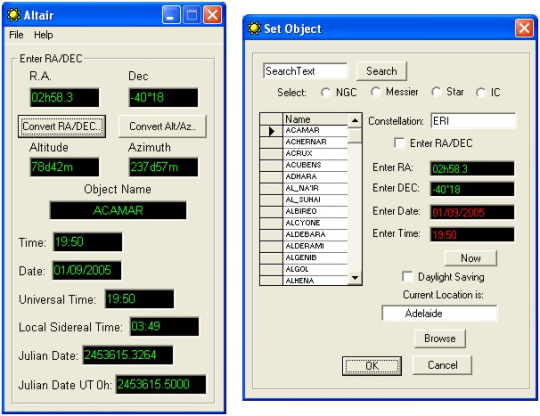Screen dimensions: 540x416
Task: Select ALDERAMI in the name list
Action: point(315,246)
